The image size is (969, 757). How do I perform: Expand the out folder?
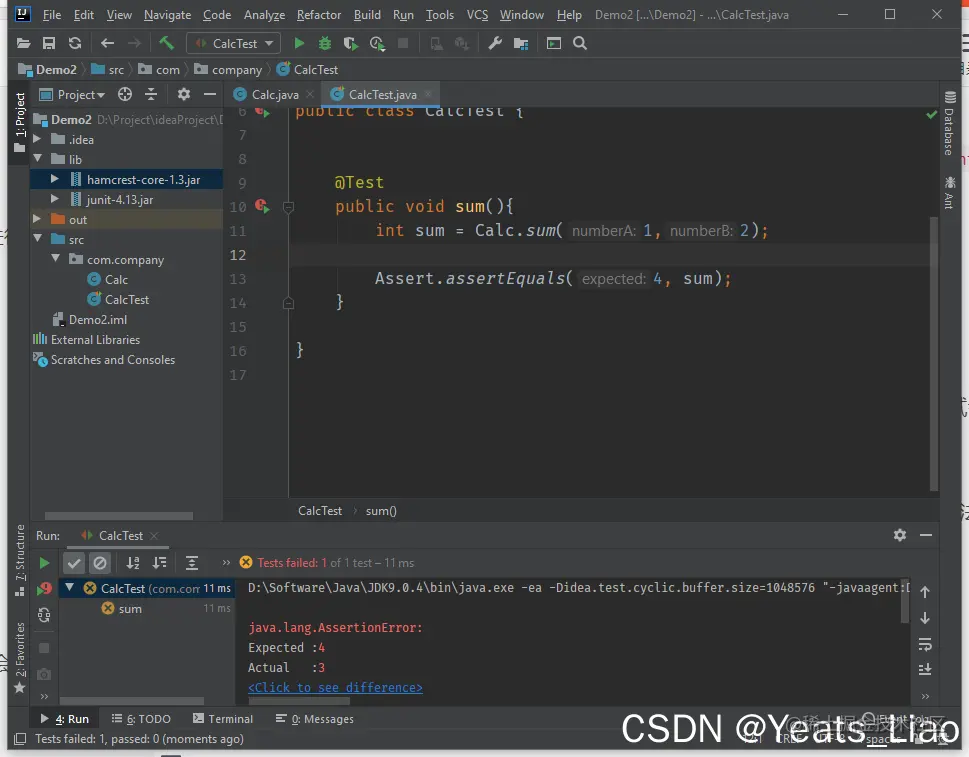37,219
